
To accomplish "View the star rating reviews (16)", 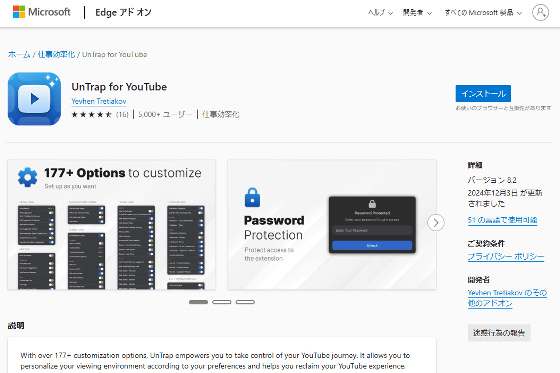I will coord(100,114).
